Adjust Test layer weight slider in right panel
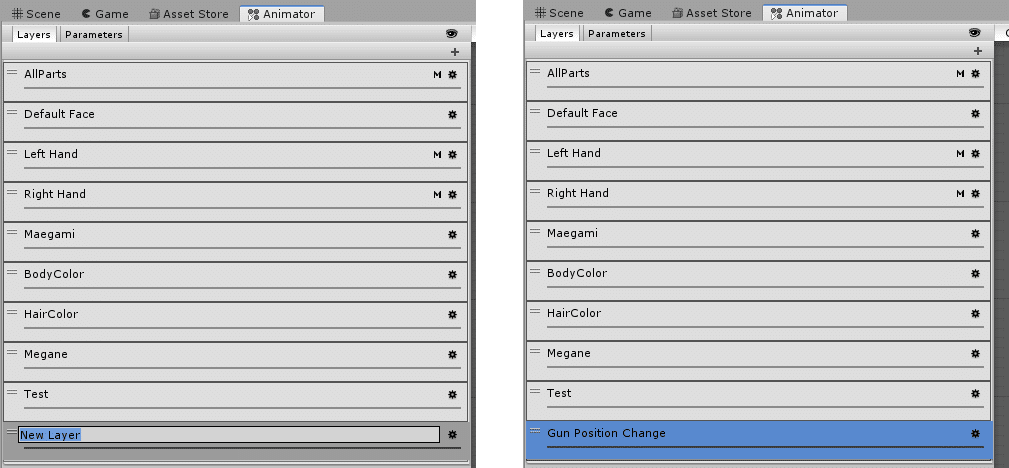This screenshot has height=468, width=1009. [x=765, y=406]
